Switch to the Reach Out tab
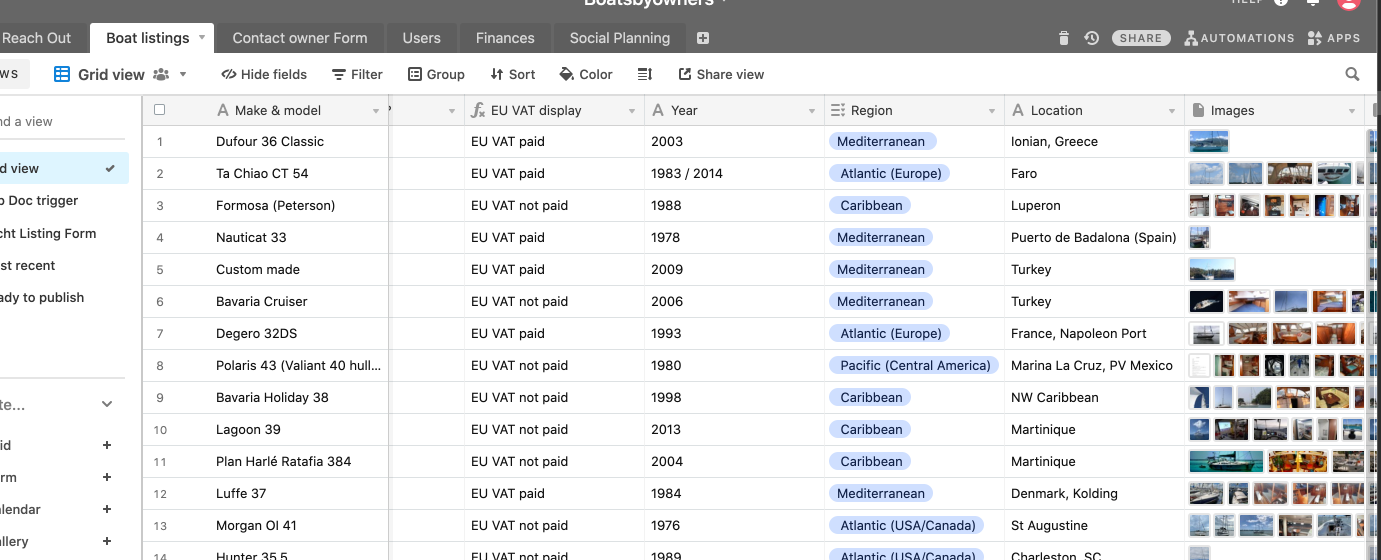The height and width of the screenshot is (560, 1381). (37, 38)
